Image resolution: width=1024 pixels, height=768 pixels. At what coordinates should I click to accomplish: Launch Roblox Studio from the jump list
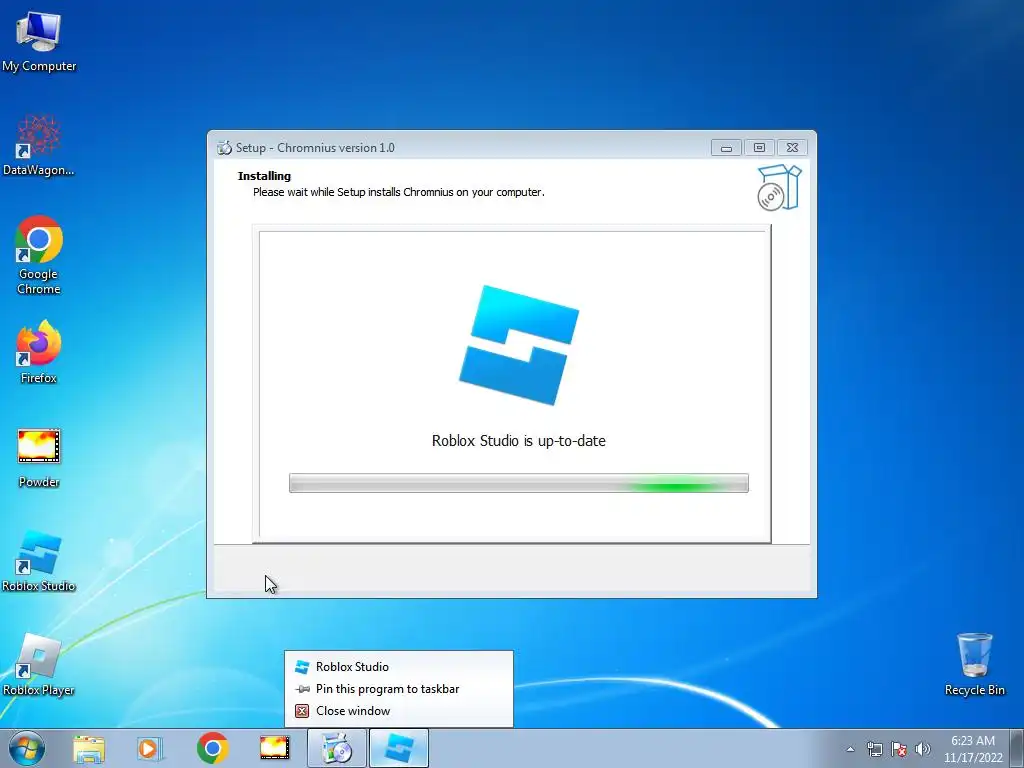(x=398, y=667)
